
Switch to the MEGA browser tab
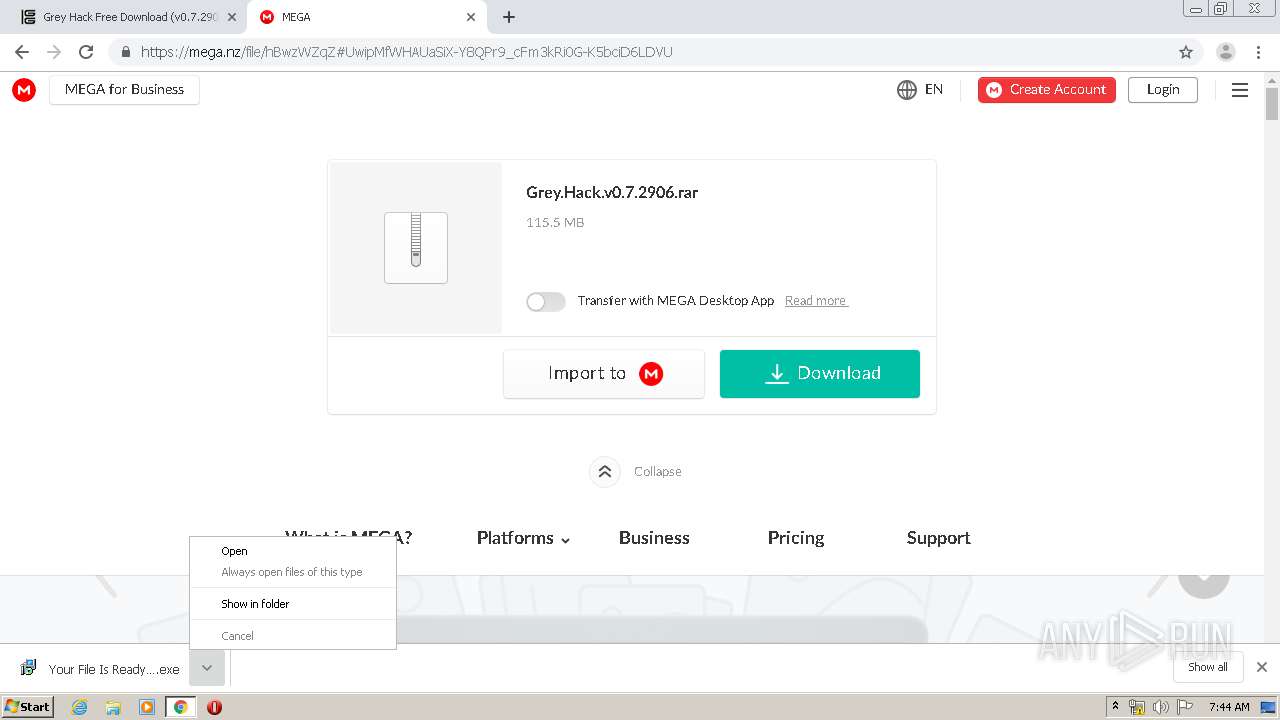coord(366,17)
